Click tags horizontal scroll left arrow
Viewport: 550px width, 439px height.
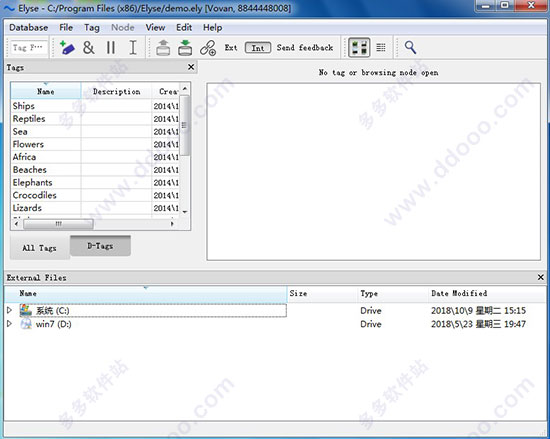point(16,224)
